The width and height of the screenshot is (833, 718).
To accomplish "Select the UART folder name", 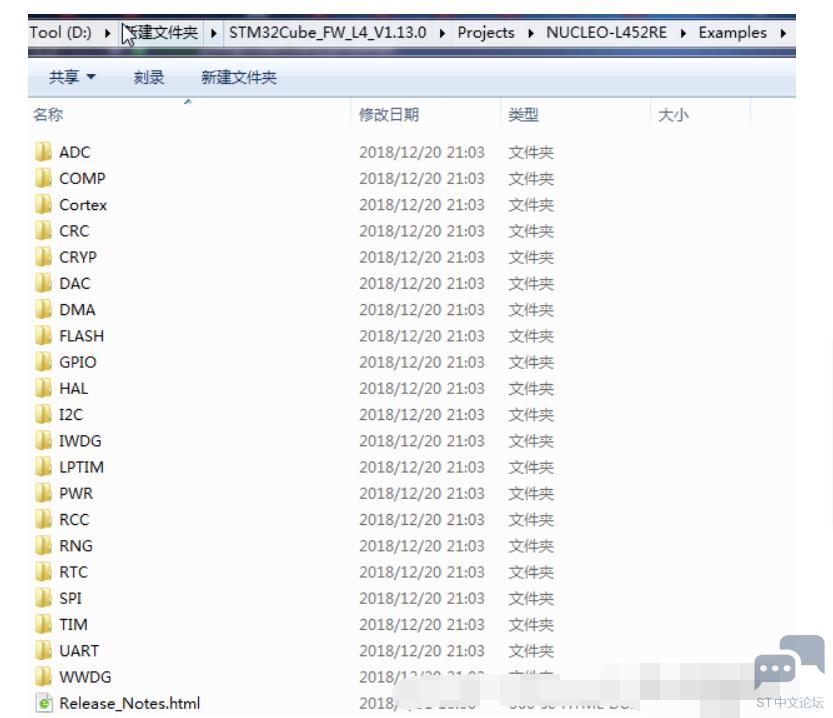I will tap(79, 651).
